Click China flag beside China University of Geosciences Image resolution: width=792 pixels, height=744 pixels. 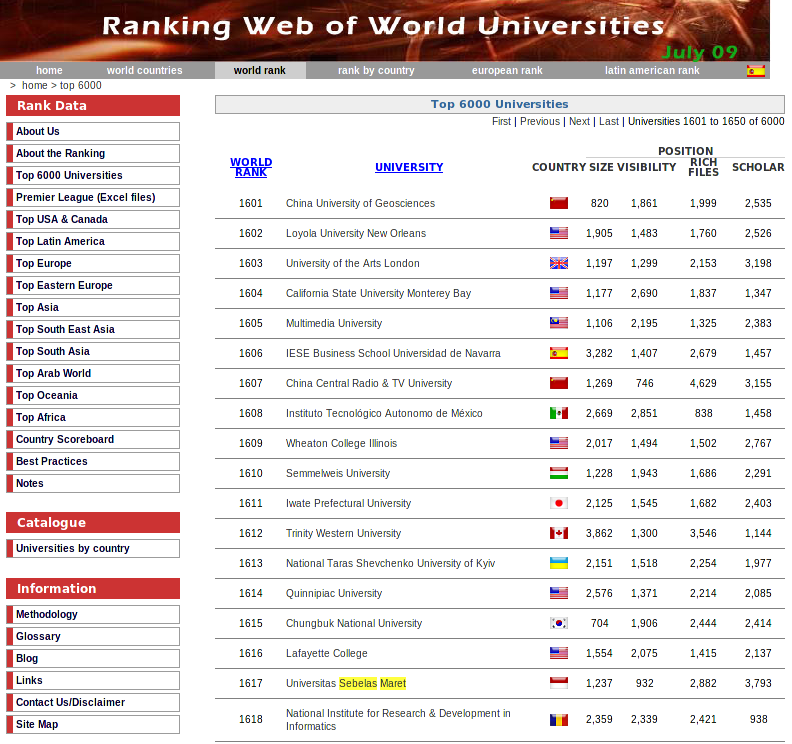(559, 203)
